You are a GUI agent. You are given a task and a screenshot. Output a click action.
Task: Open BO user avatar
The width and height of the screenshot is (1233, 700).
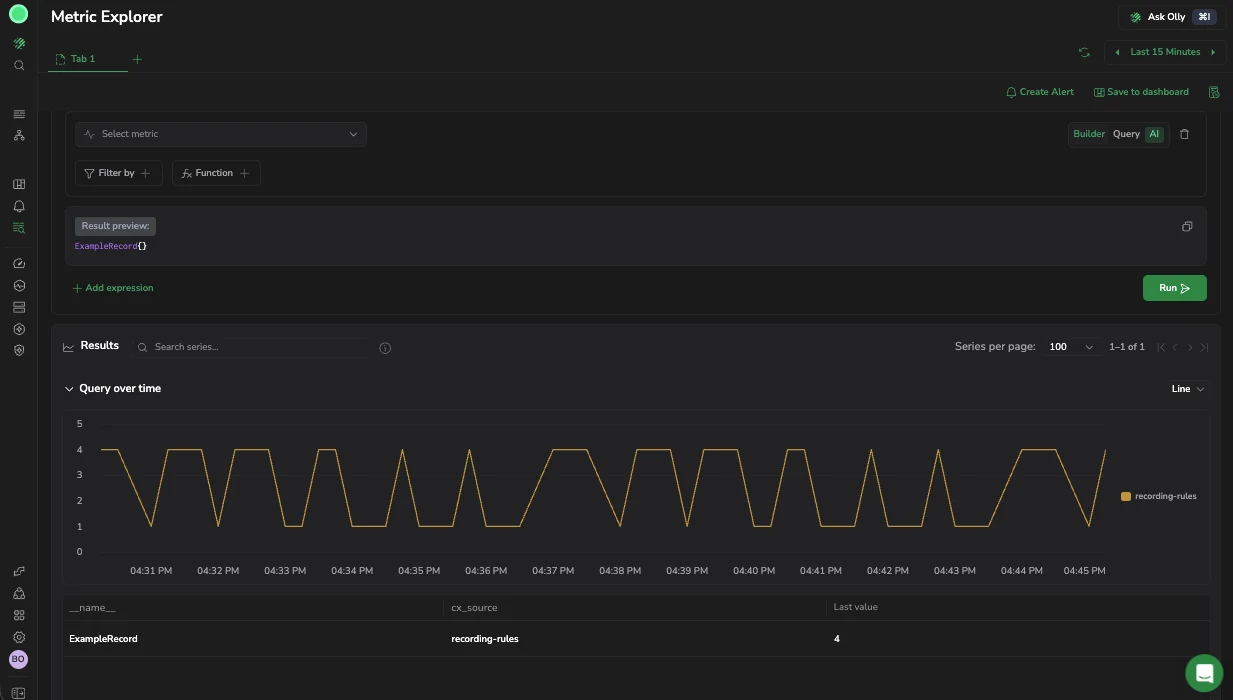(18, 659)
